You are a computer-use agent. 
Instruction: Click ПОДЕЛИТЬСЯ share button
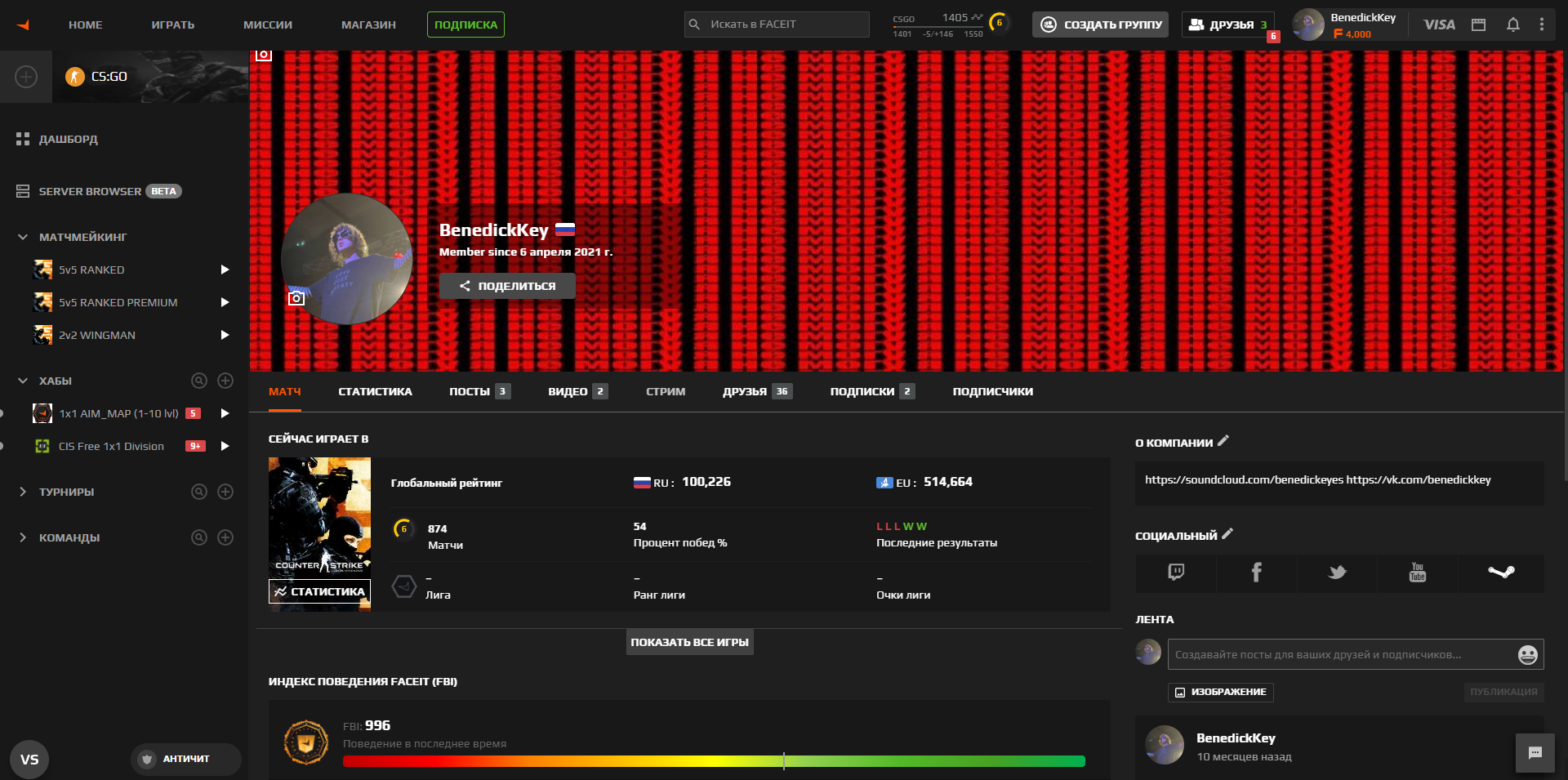(507, 286)
